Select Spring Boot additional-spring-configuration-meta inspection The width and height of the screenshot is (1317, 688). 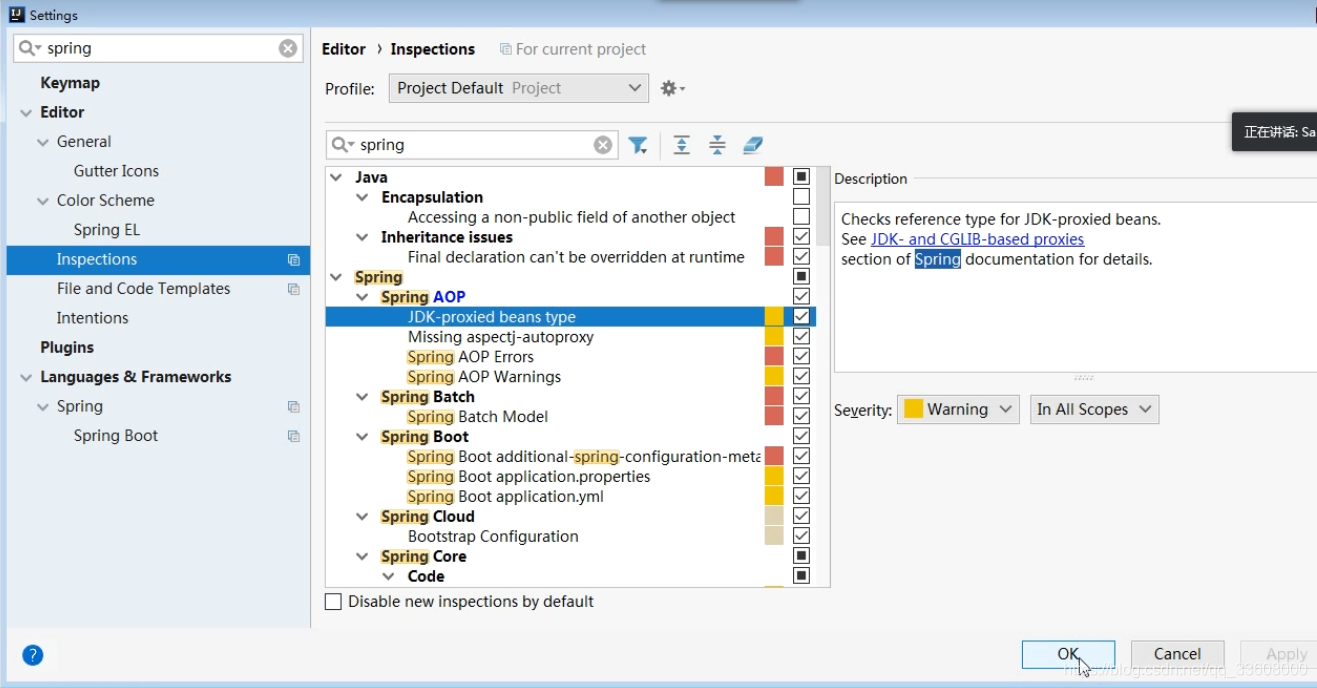pyautogui.click(x=584, y=457)
